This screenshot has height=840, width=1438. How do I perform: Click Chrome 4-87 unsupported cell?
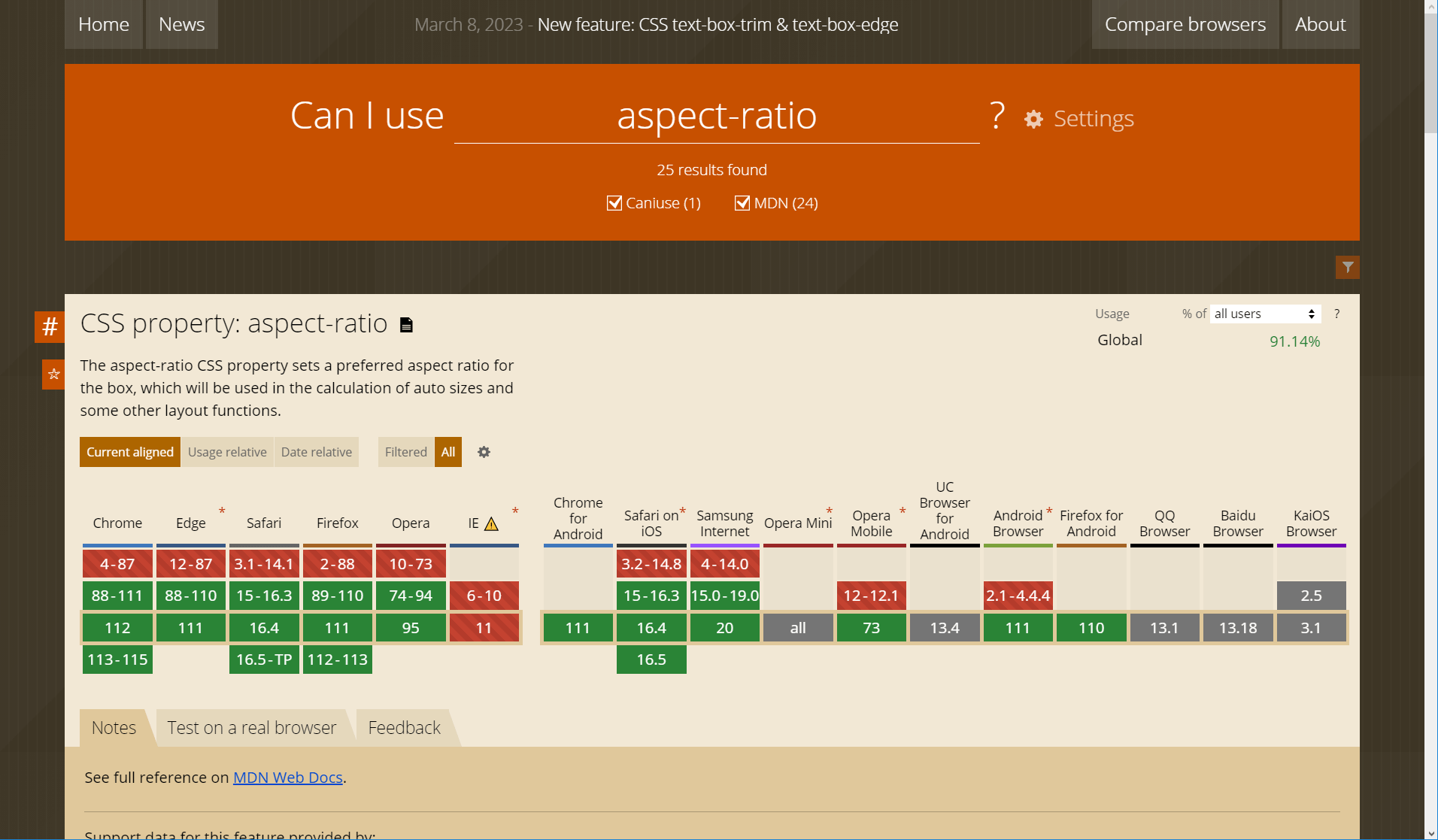pos(117,564)
